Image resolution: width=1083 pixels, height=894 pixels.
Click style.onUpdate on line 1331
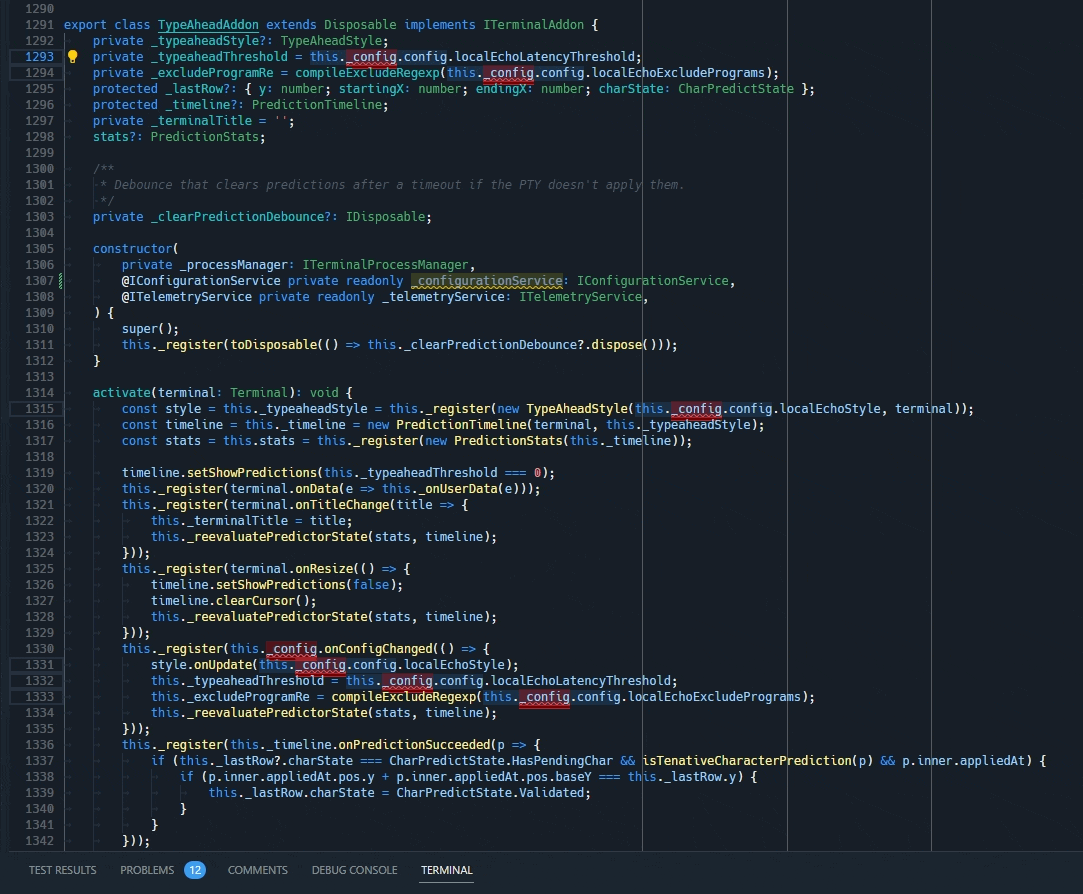tap(201, 665)
